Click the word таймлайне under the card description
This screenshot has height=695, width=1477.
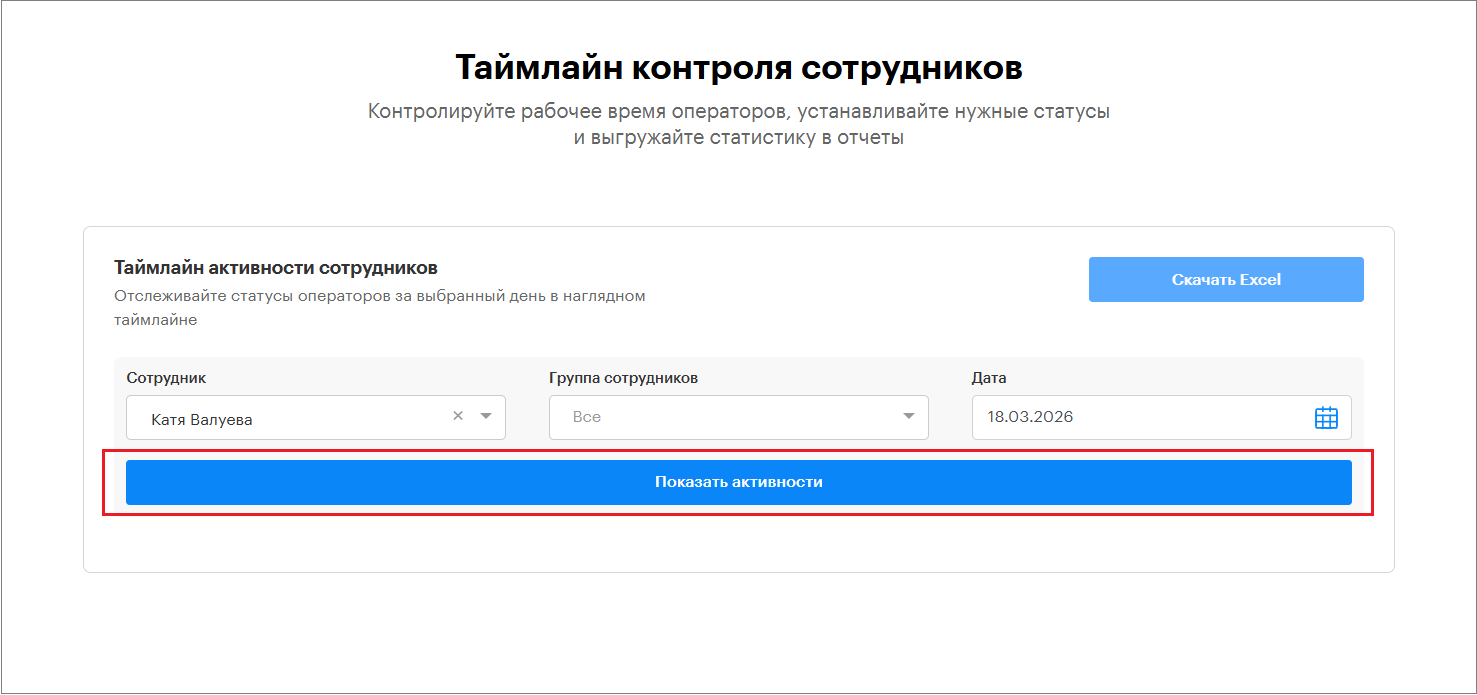(x=155, y=320)
